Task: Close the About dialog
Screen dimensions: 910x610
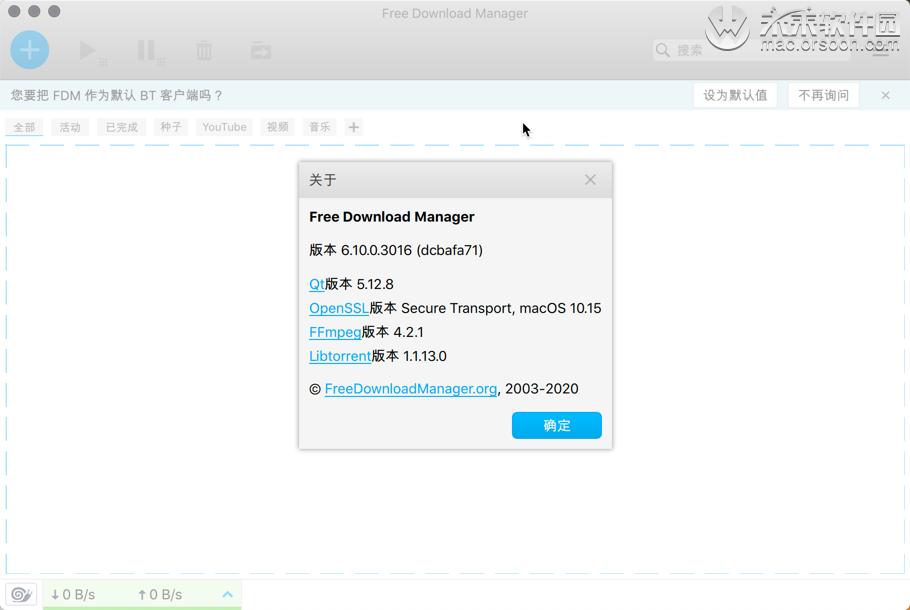Action: pyautogui.click(x=589, y=179)
